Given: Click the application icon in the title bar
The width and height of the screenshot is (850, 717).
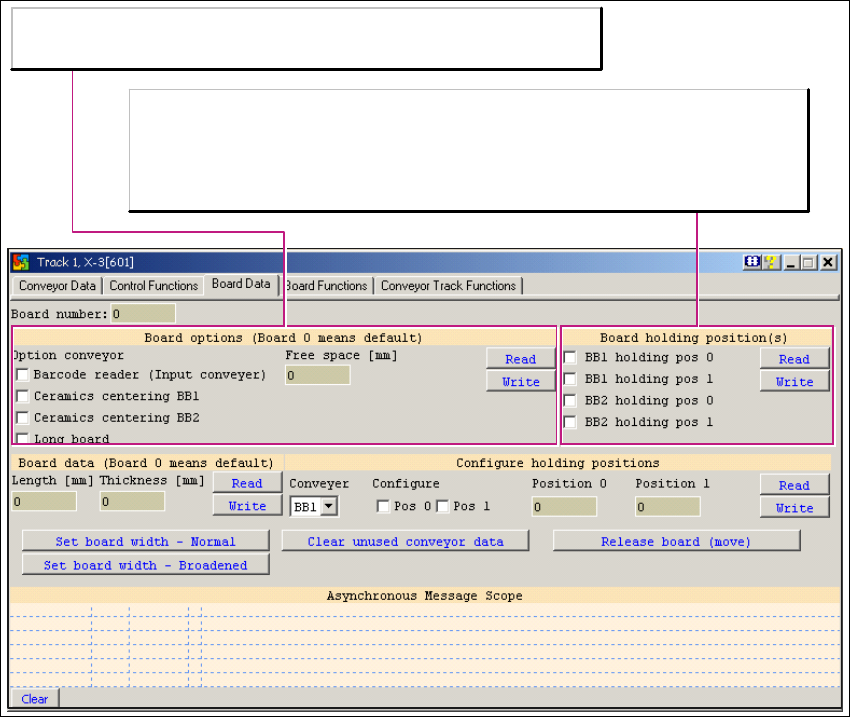Looking at the screenshot, I should 20,262.
